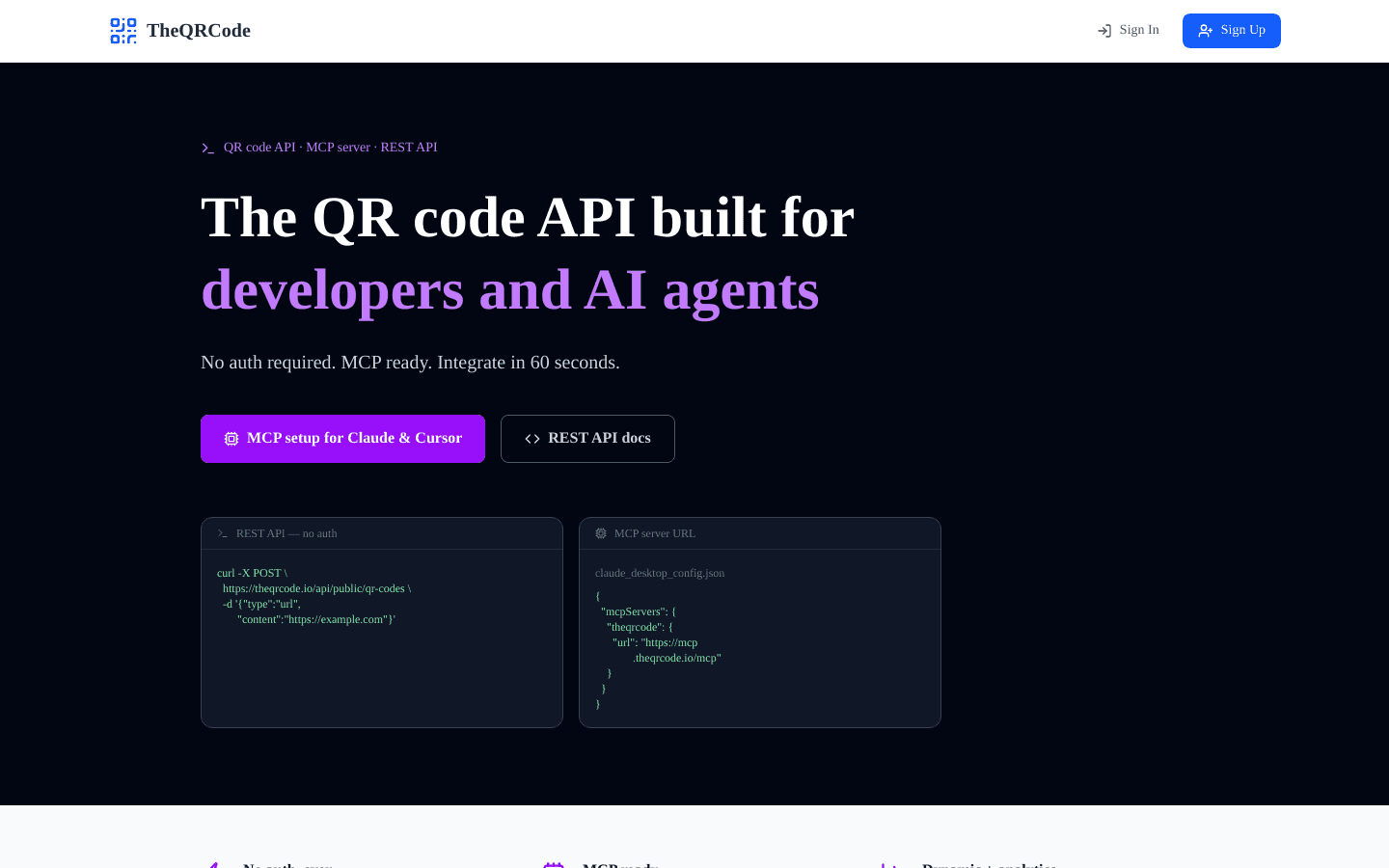The height and width of the screenshot is (868, 1389).
Task: Open MCP setup for Claude & Cursor
Action: click(x=342, y=439)
